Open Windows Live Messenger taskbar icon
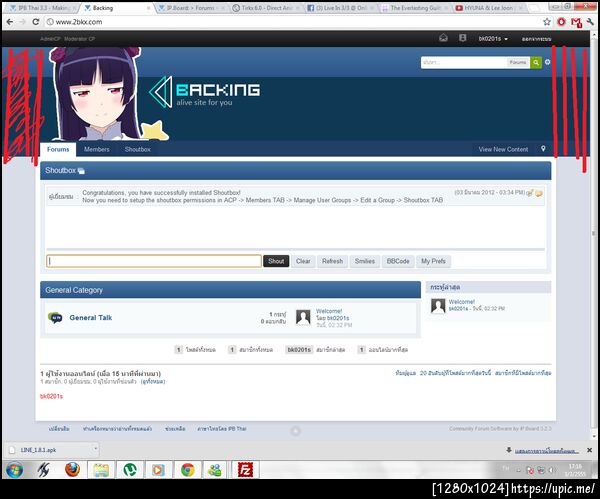This screenshot has width=600, height=499. click(216, 470)
